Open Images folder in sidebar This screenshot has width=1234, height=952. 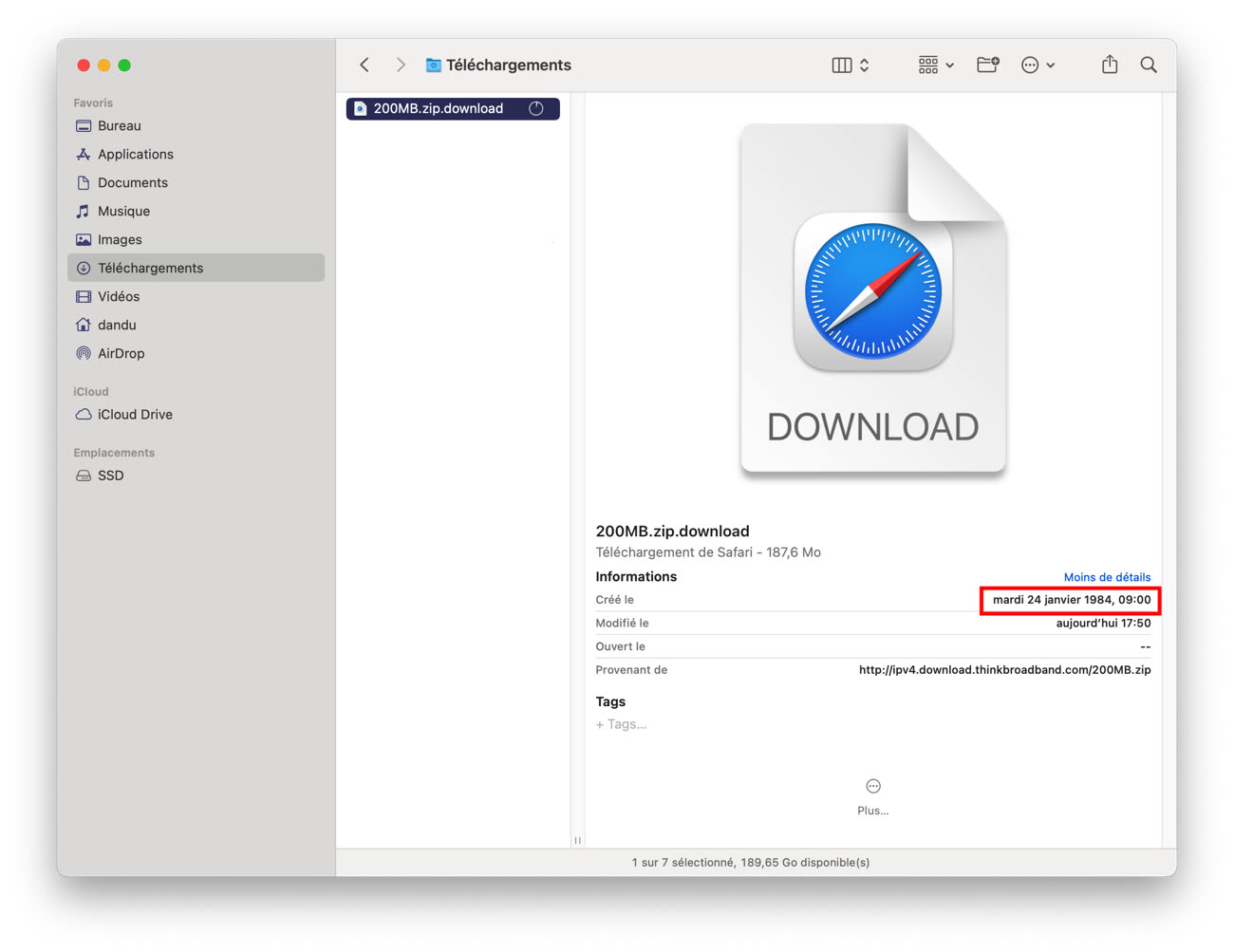pos(196,239)
